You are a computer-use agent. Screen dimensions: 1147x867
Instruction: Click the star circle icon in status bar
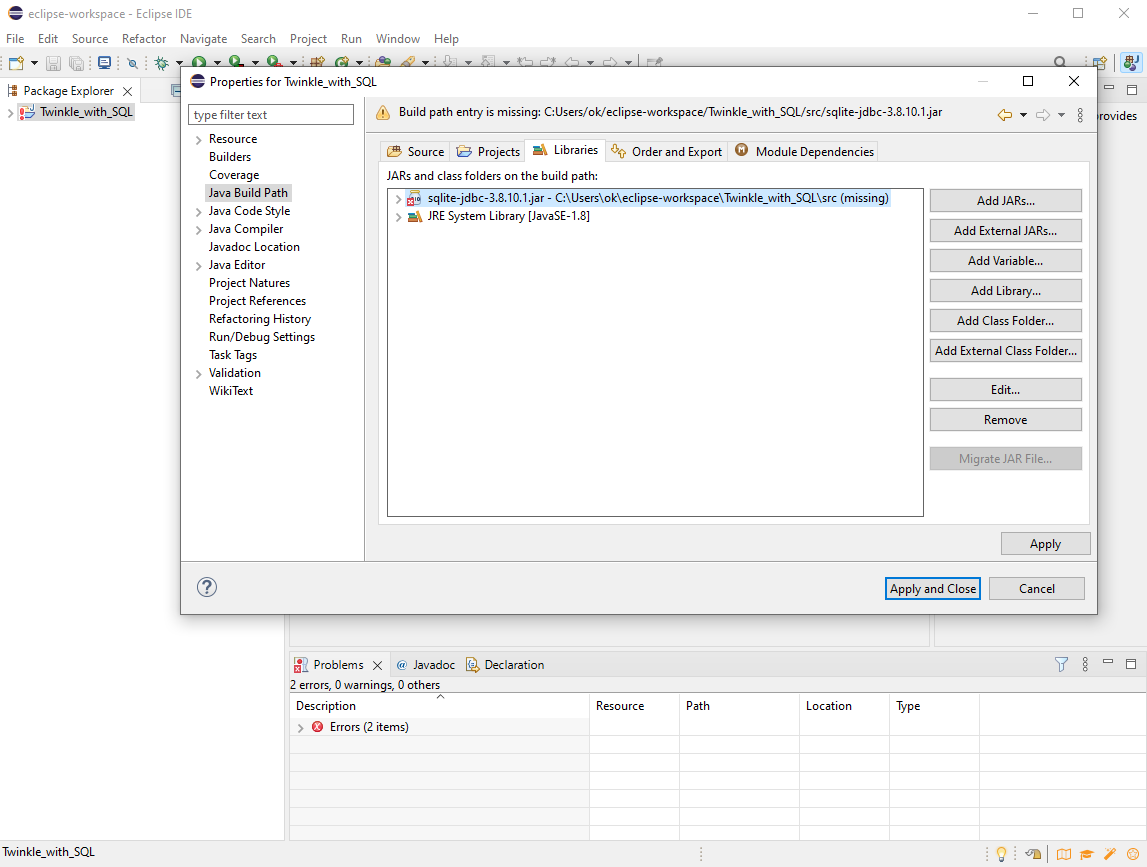(1133, 854)
